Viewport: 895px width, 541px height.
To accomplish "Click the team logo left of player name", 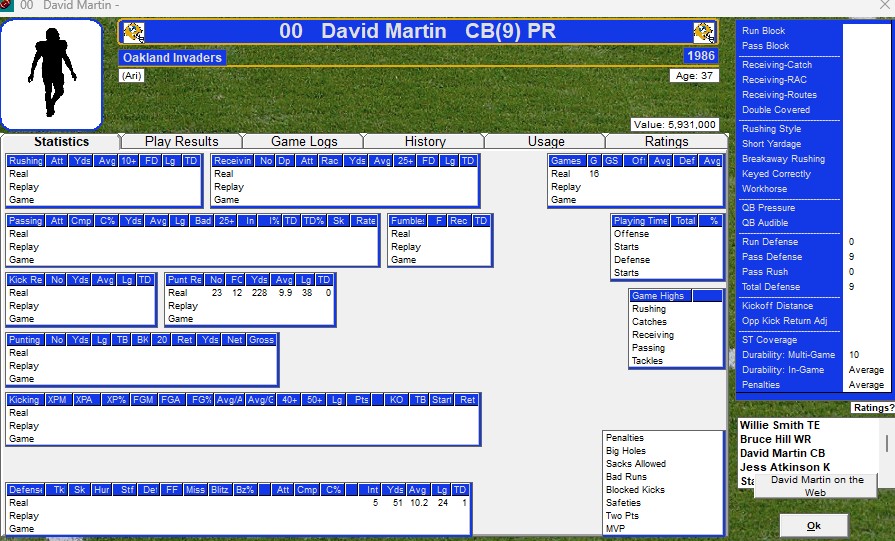I will (133, 32).
